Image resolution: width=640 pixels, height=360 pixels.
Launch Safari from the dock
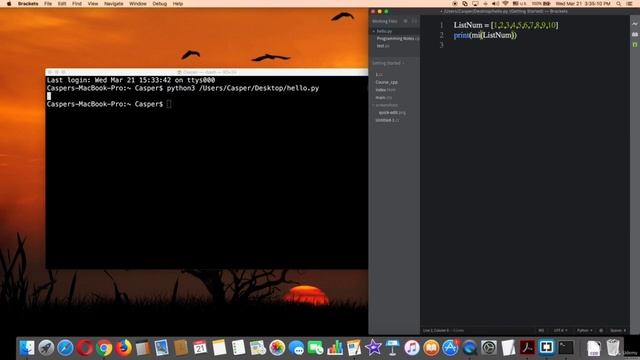[65, 348]
